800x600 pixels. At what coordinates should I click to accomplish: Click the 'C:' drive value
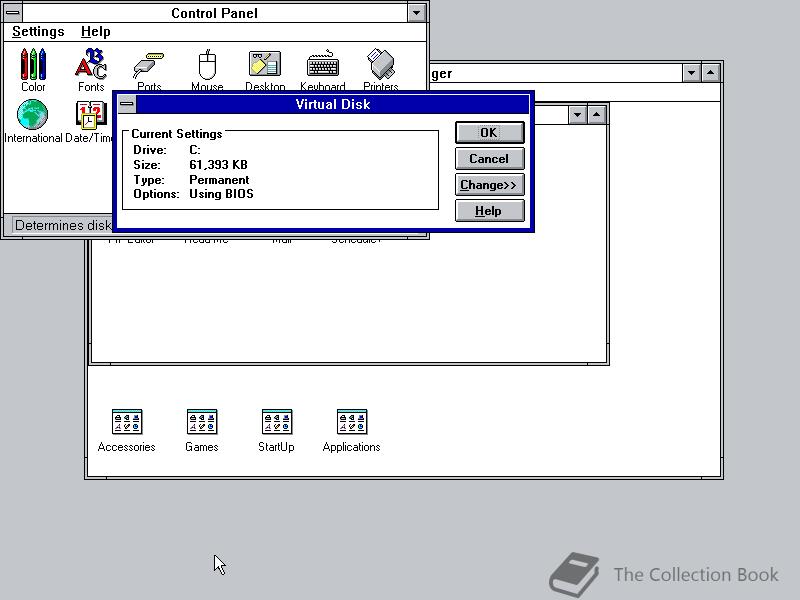pos(194,150)
